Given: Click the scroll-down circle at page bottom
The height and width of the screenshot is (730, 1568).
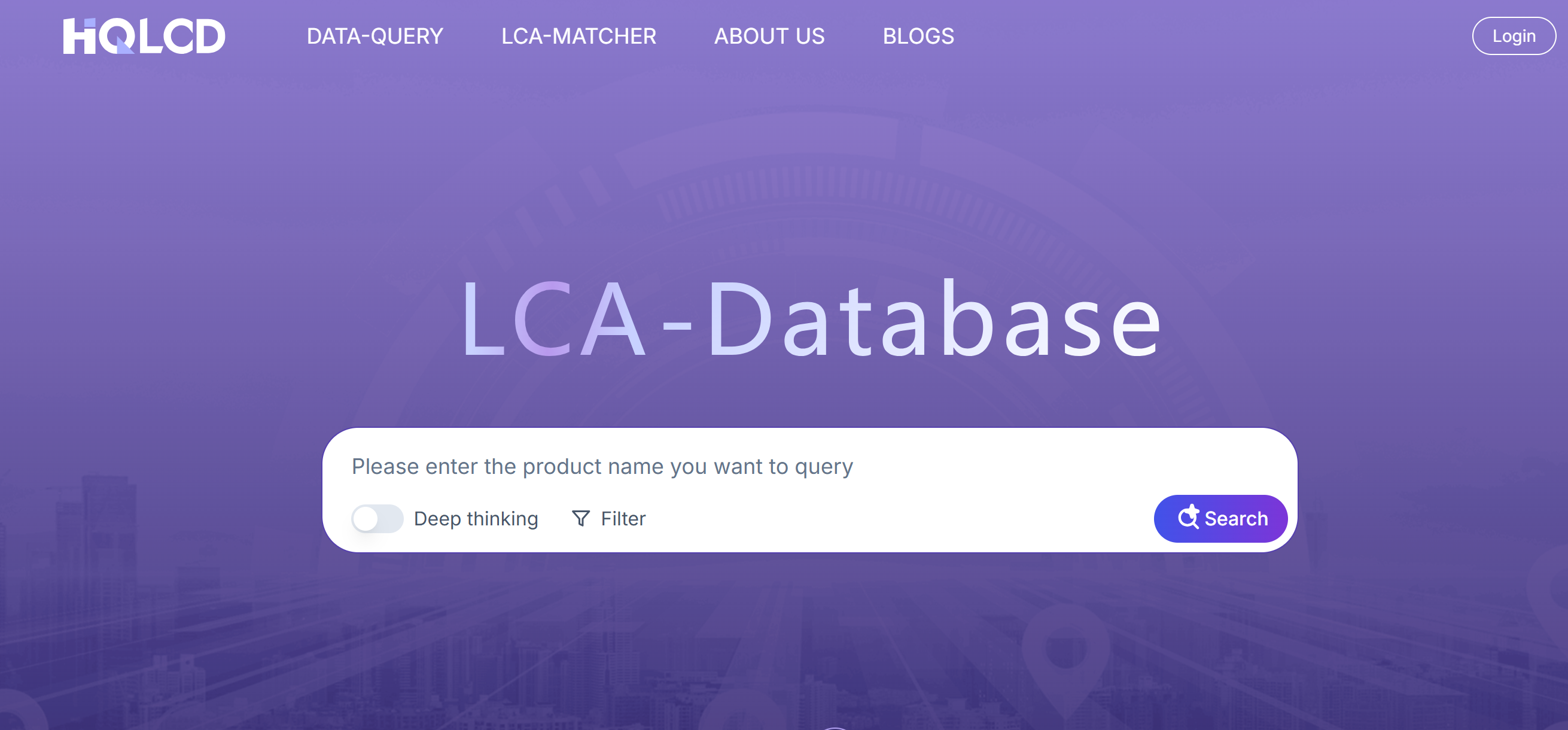Looking at the screenshot, I should point(835,728).
